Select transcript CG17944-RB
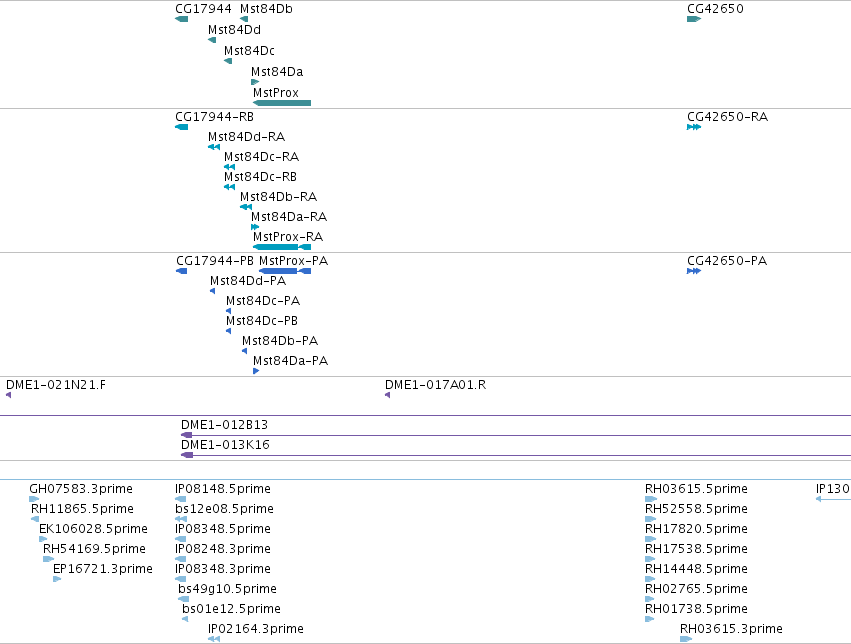Image resolution: width=851 pixels, height=644 pixels. 214,117
